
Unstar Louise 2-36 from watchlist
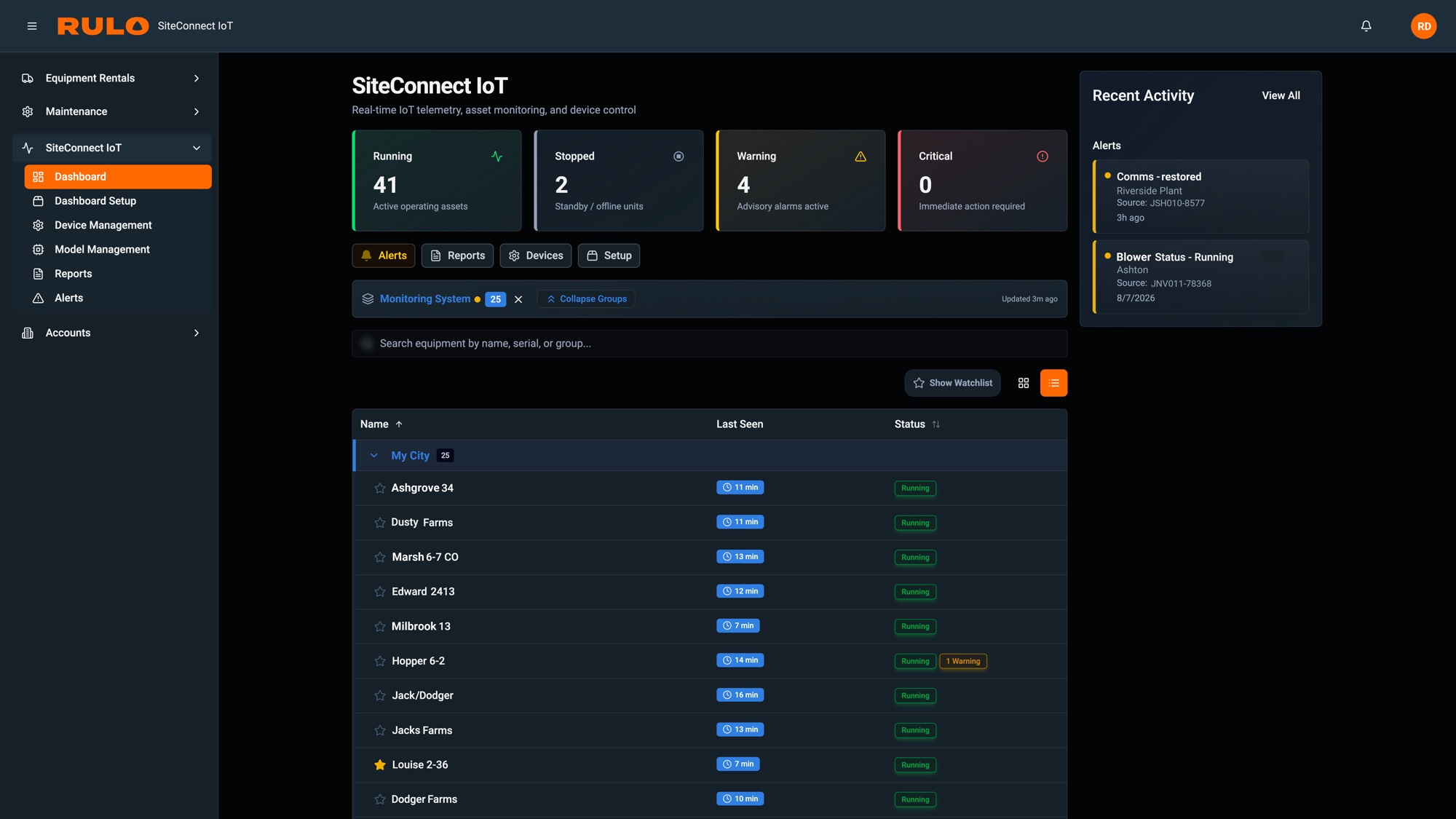[379, 765]
